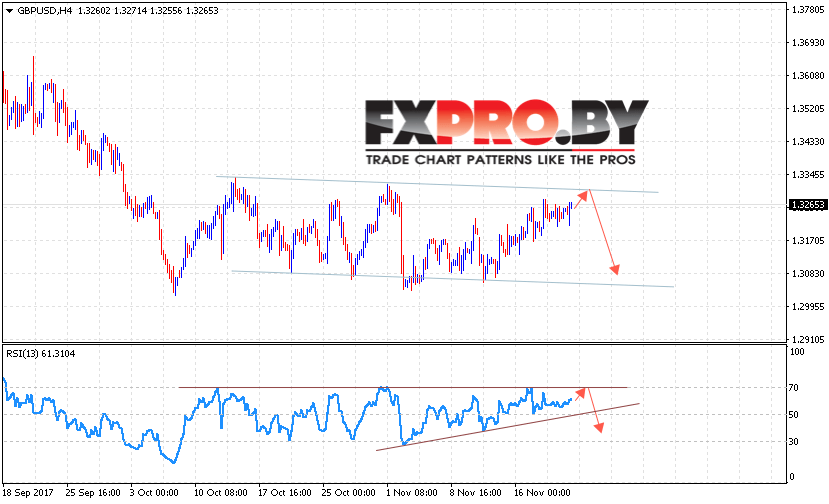Click the RSI scale level 50

click(x=793, y=415)
